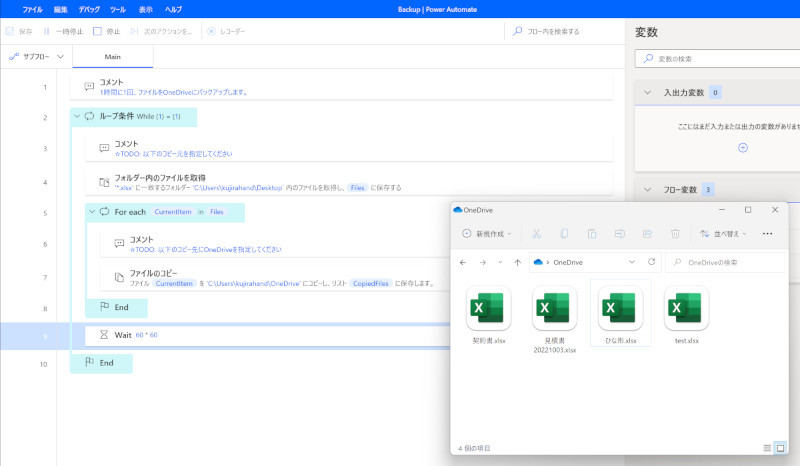The width and height of the screenshot is (800, 466).
Task: Click the 停止 stop button
Action: coord(106,31)
